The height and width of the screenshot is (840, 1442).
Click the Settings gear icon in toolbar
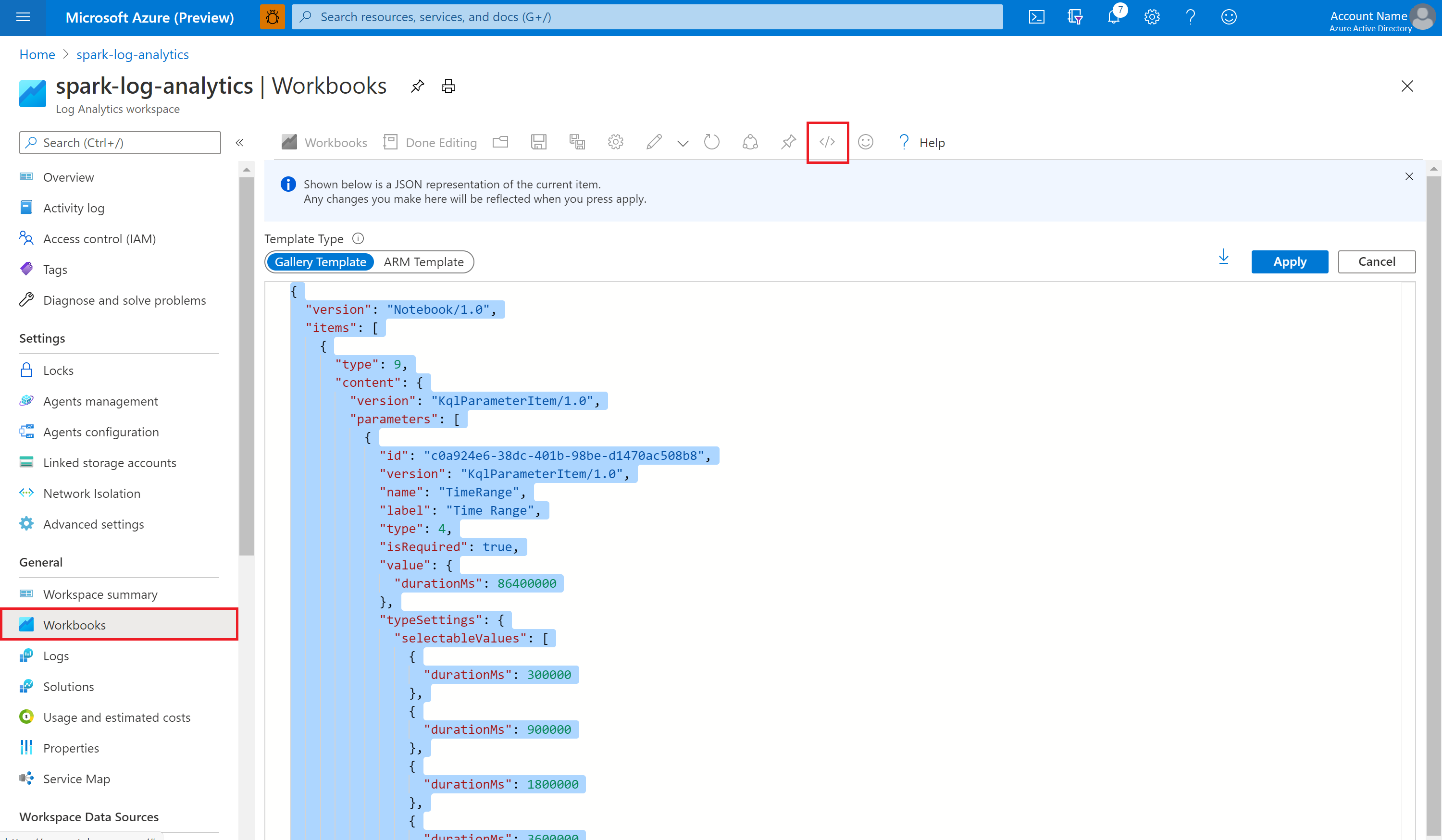[x=615, y=142]
